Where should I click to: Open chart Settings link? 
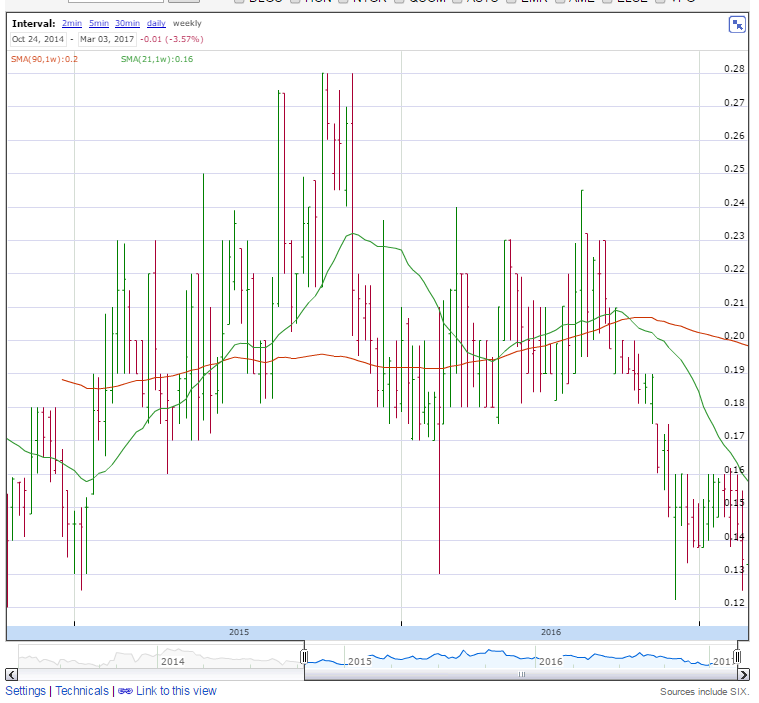(x=25, y=691)
